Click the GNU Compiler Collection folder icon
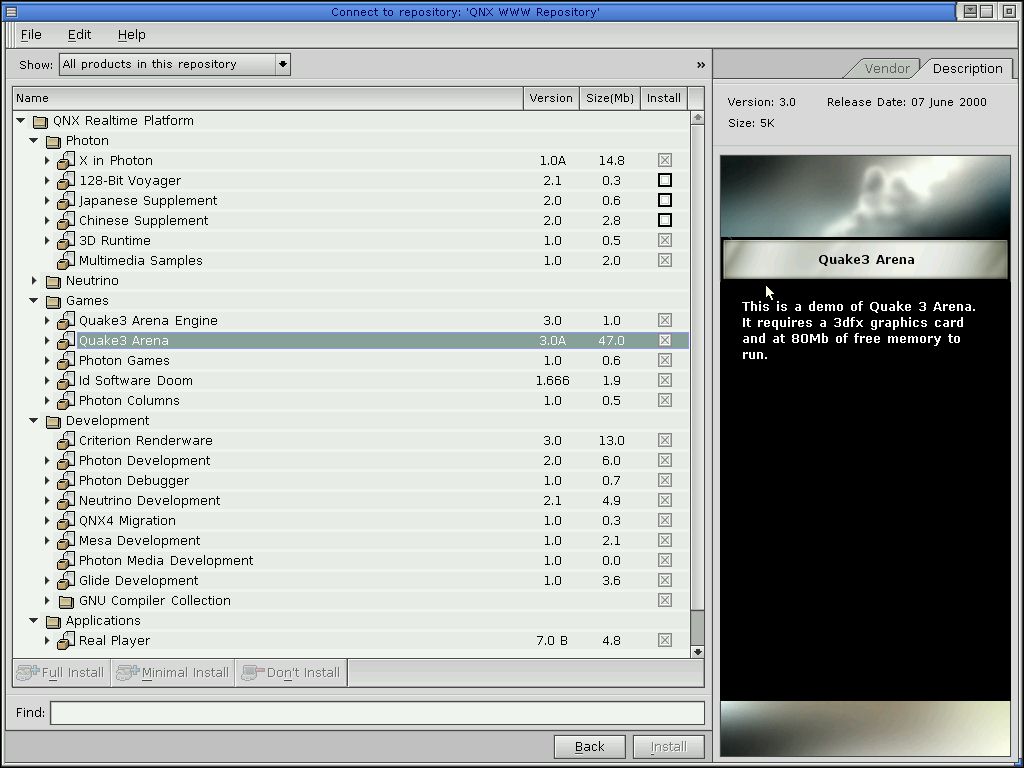The height and width of the screenshot is (768, 1024). pos(66,601)
